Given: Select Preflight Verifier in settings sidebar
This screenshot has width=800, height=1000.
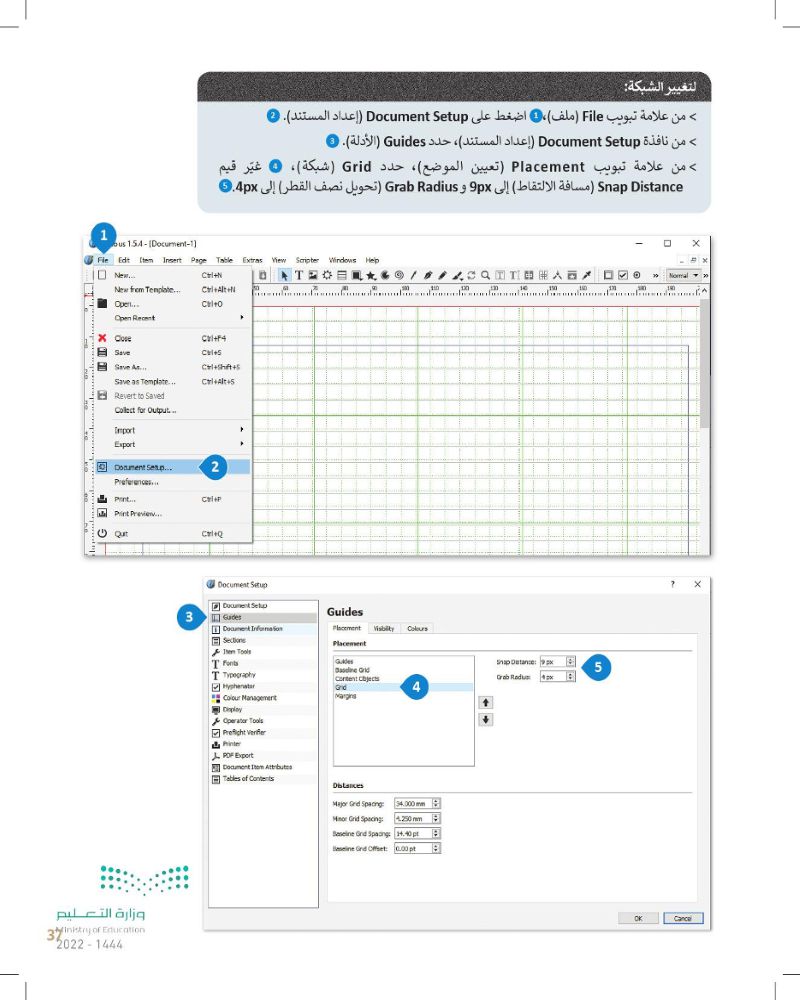Looking at the screenshot, I should tap(263, 733).
